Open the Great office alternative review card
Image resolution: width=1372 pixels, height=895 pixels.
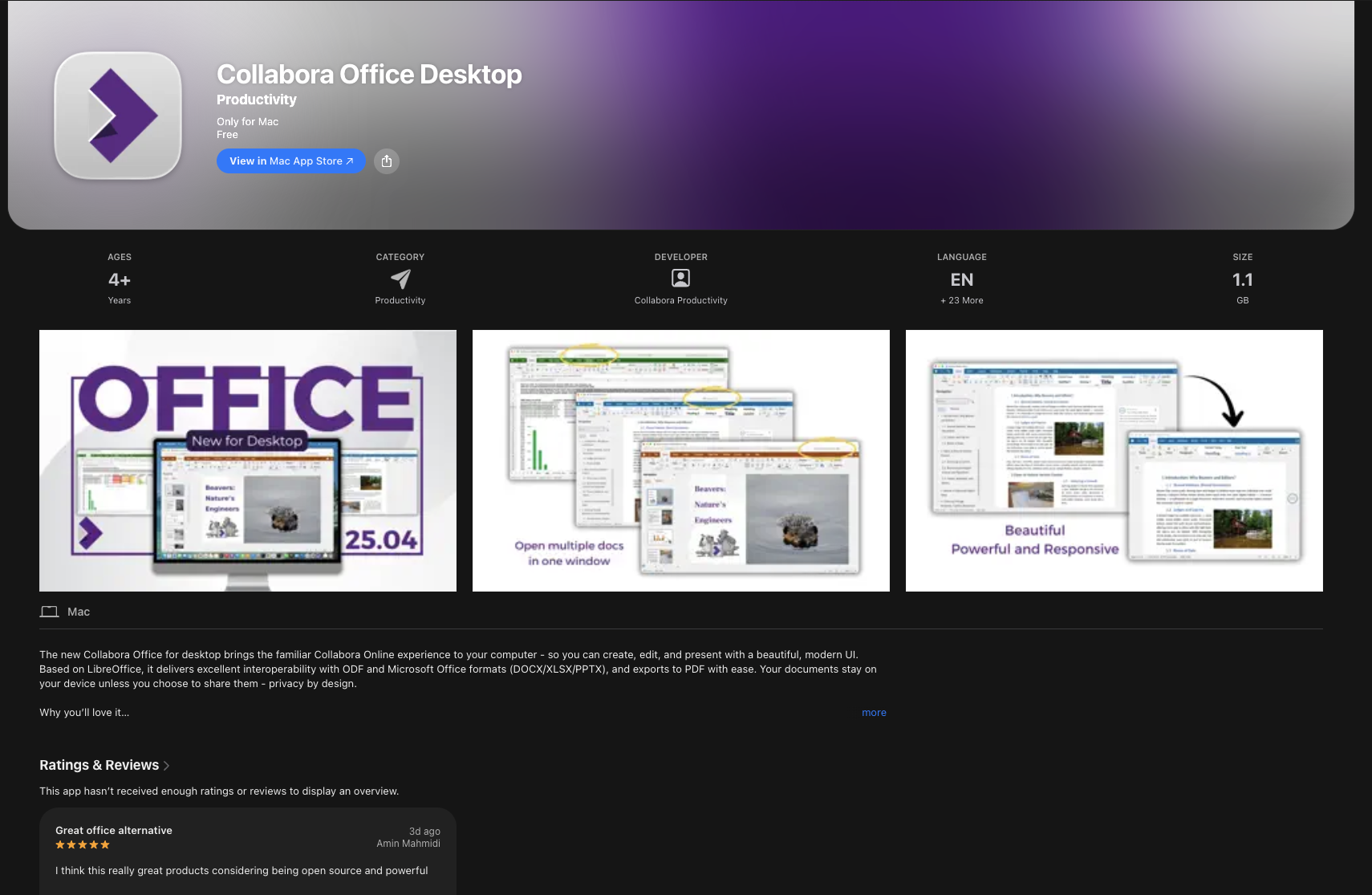(247, 851)
